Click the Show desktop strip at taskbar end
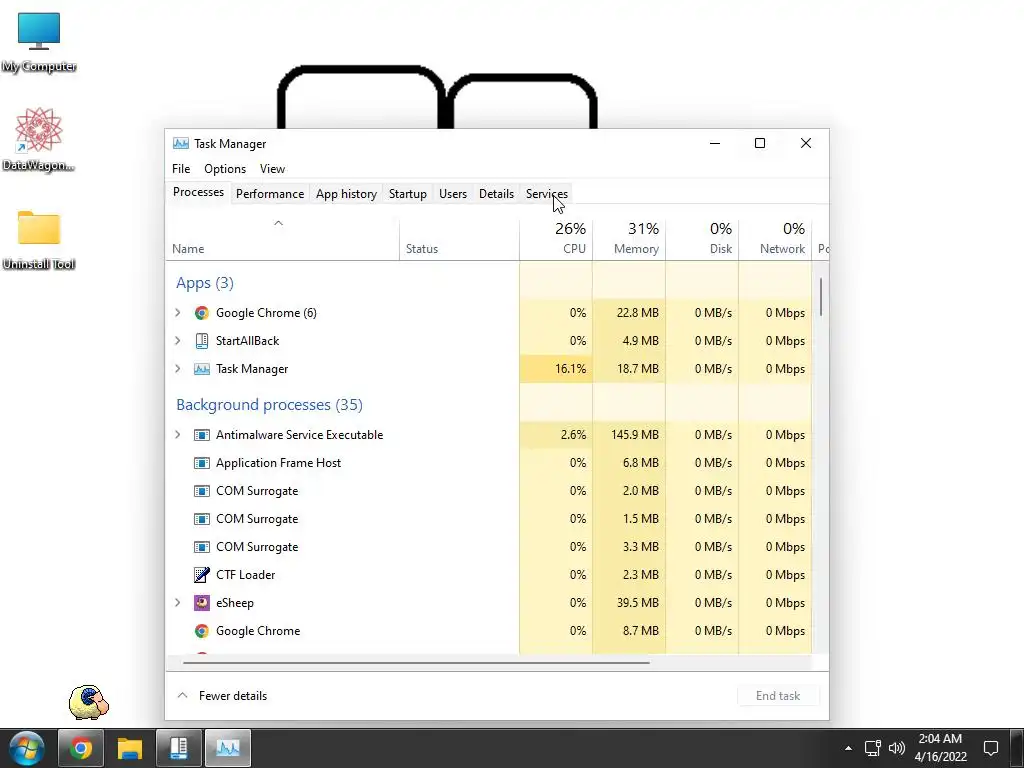The width and height of the screenshot is (1024, 768). (1016, 748)
